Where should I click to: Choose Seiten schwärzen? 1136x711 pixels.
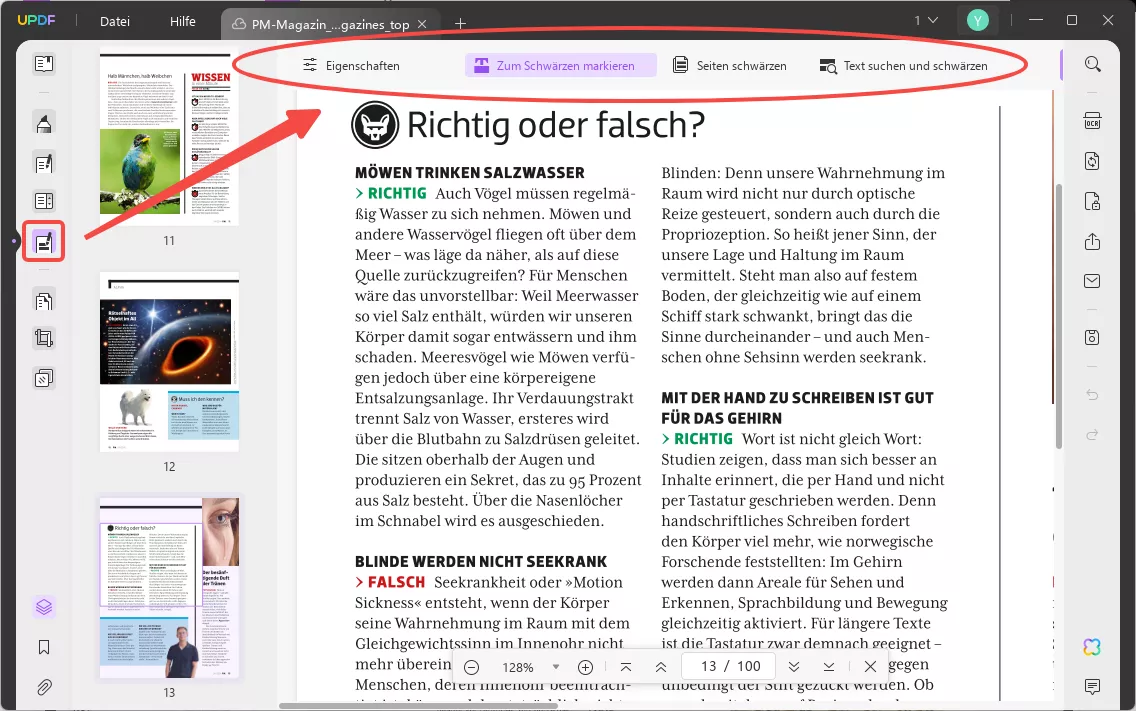tap(730, 65)
